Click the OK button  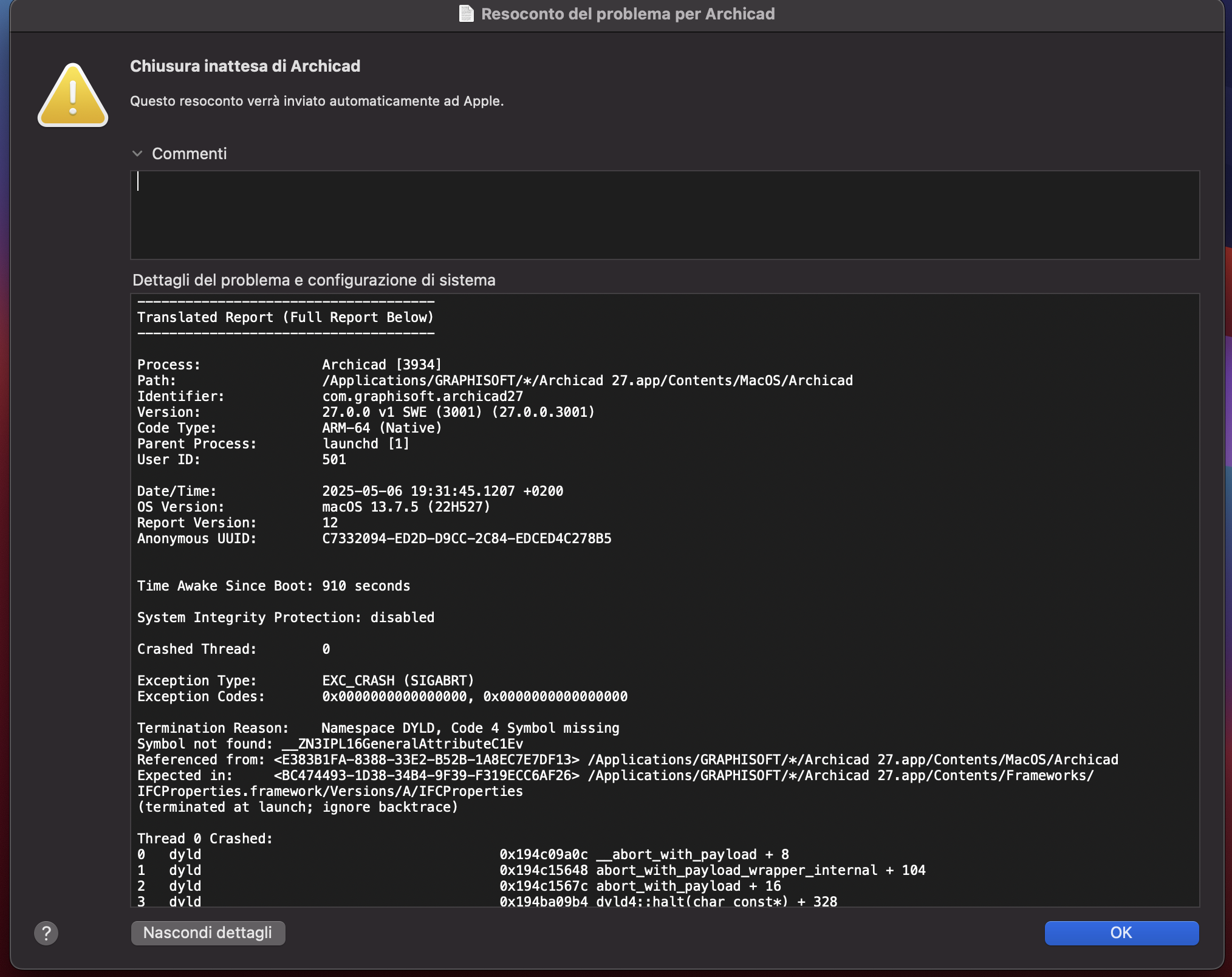pos(1121,933)
